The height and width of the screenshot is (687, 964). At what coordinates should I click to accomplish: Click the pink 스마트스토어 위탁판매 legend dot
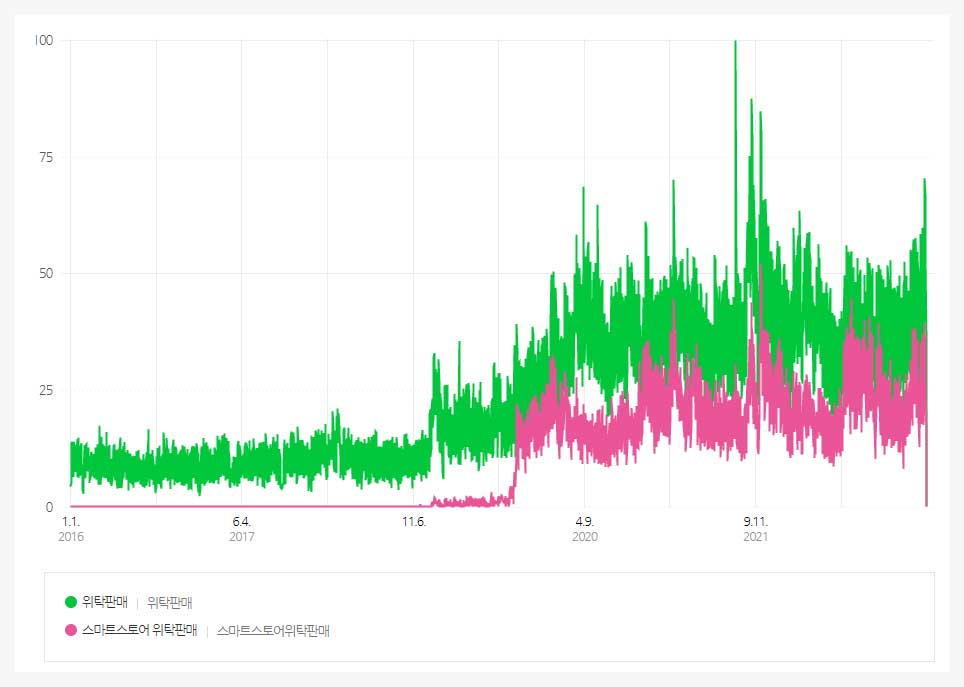point(71,631)
